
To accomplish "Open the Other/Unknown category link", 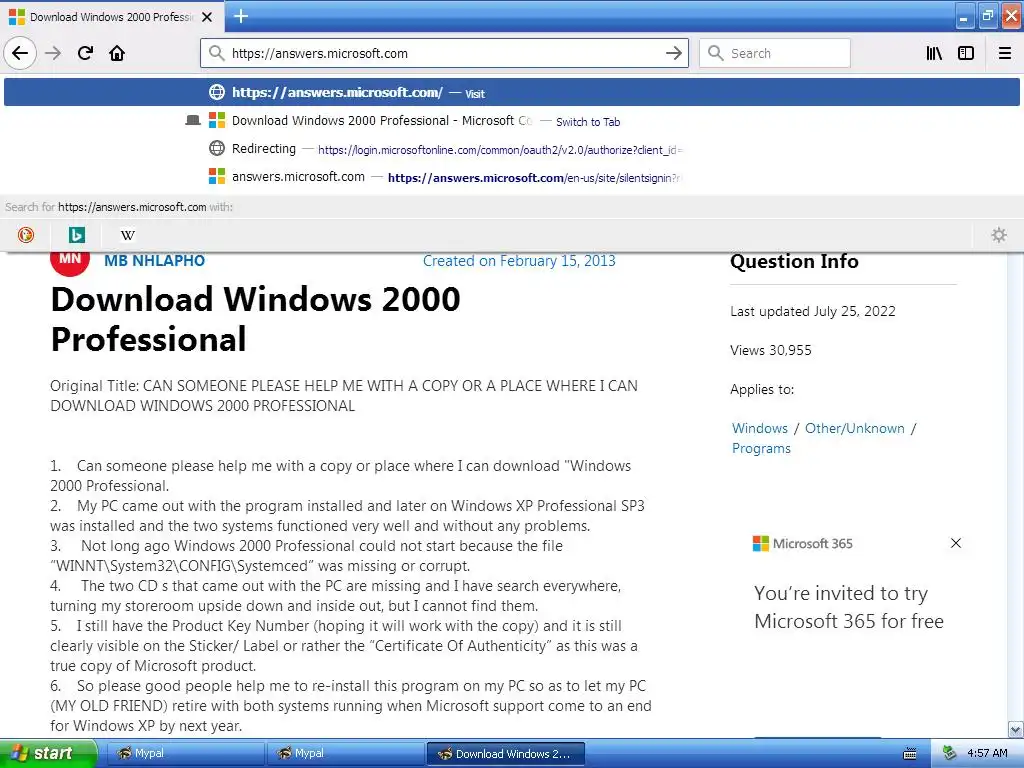I will point(854,428).
